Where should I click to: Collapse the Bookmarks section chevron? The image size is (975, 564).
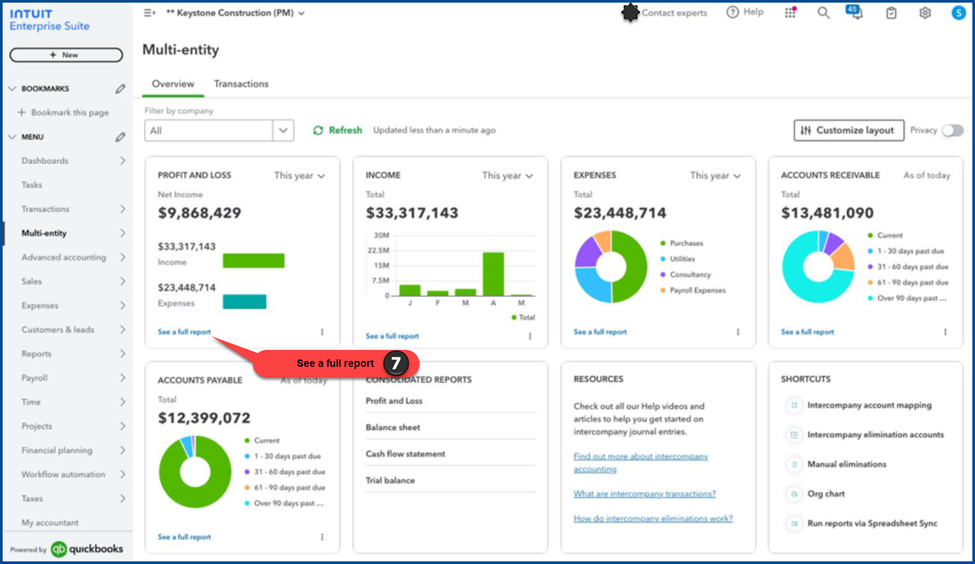tap(12, 89)
